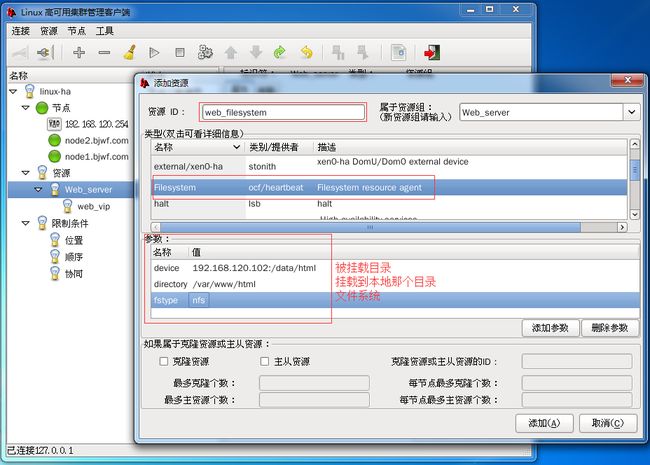
Task: Click the node standby toolbar icon
Action: click(x=338, y=53)
